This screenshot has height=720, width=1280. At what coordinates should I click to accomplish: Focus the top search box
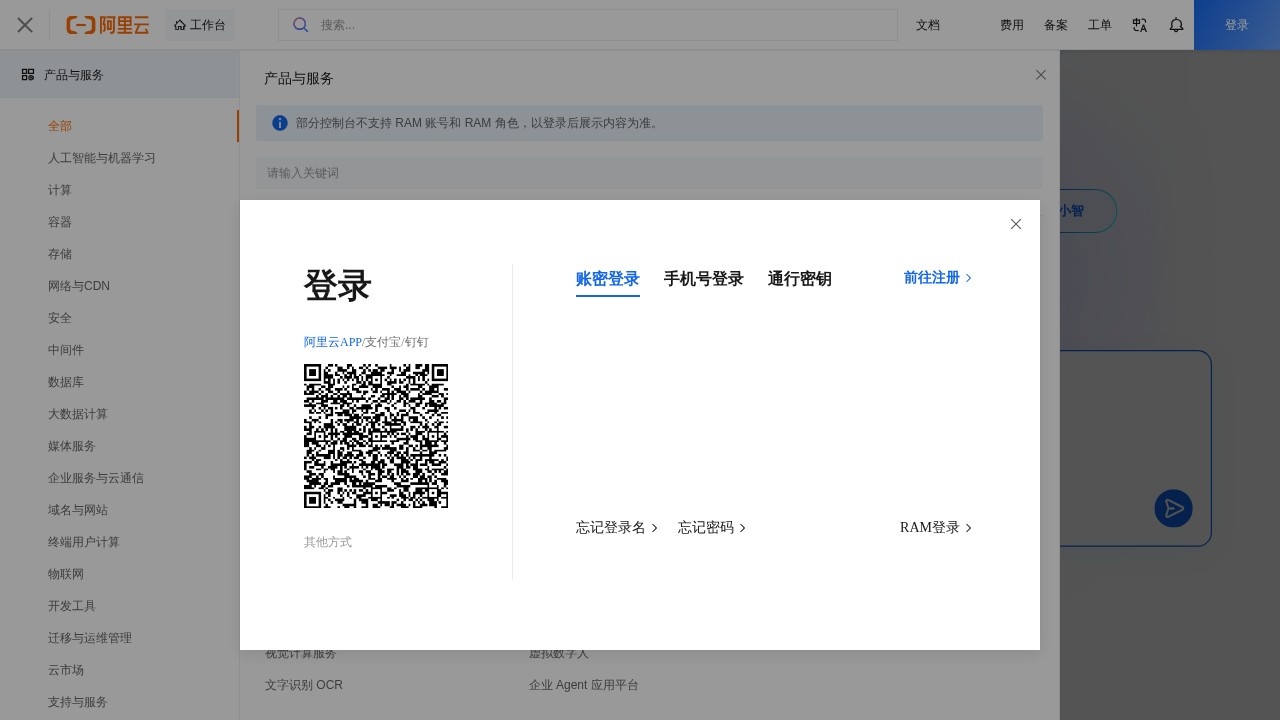pos(588,25)
